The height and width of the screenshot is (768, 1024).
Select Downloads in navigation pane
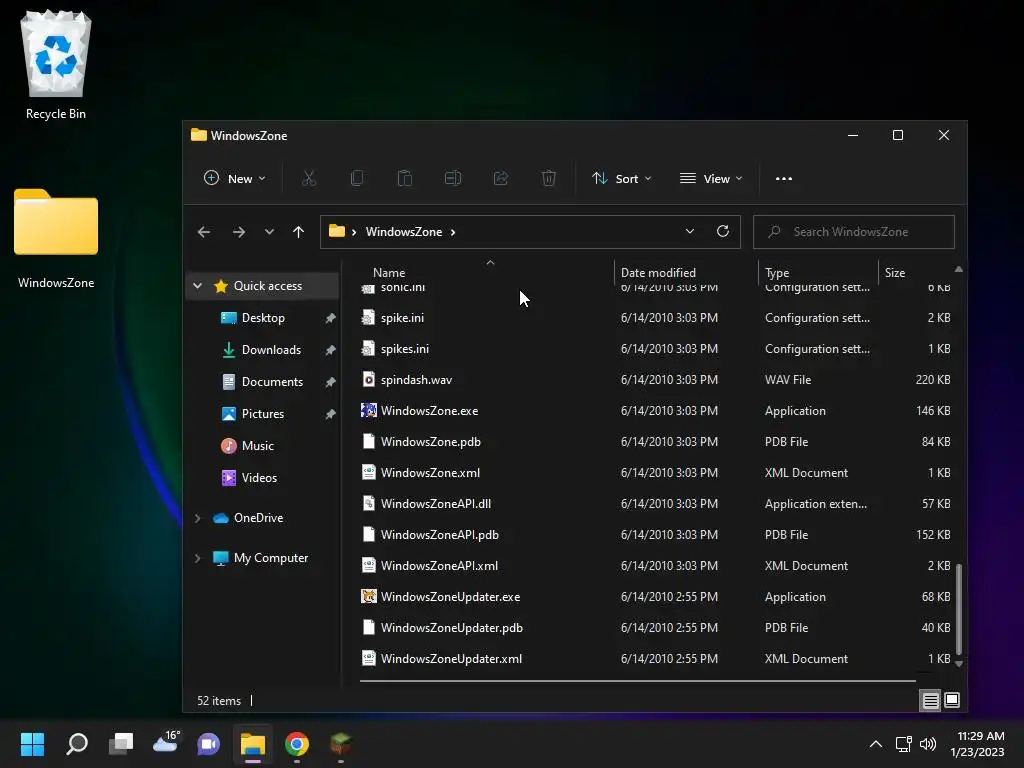tap(271, 350)
